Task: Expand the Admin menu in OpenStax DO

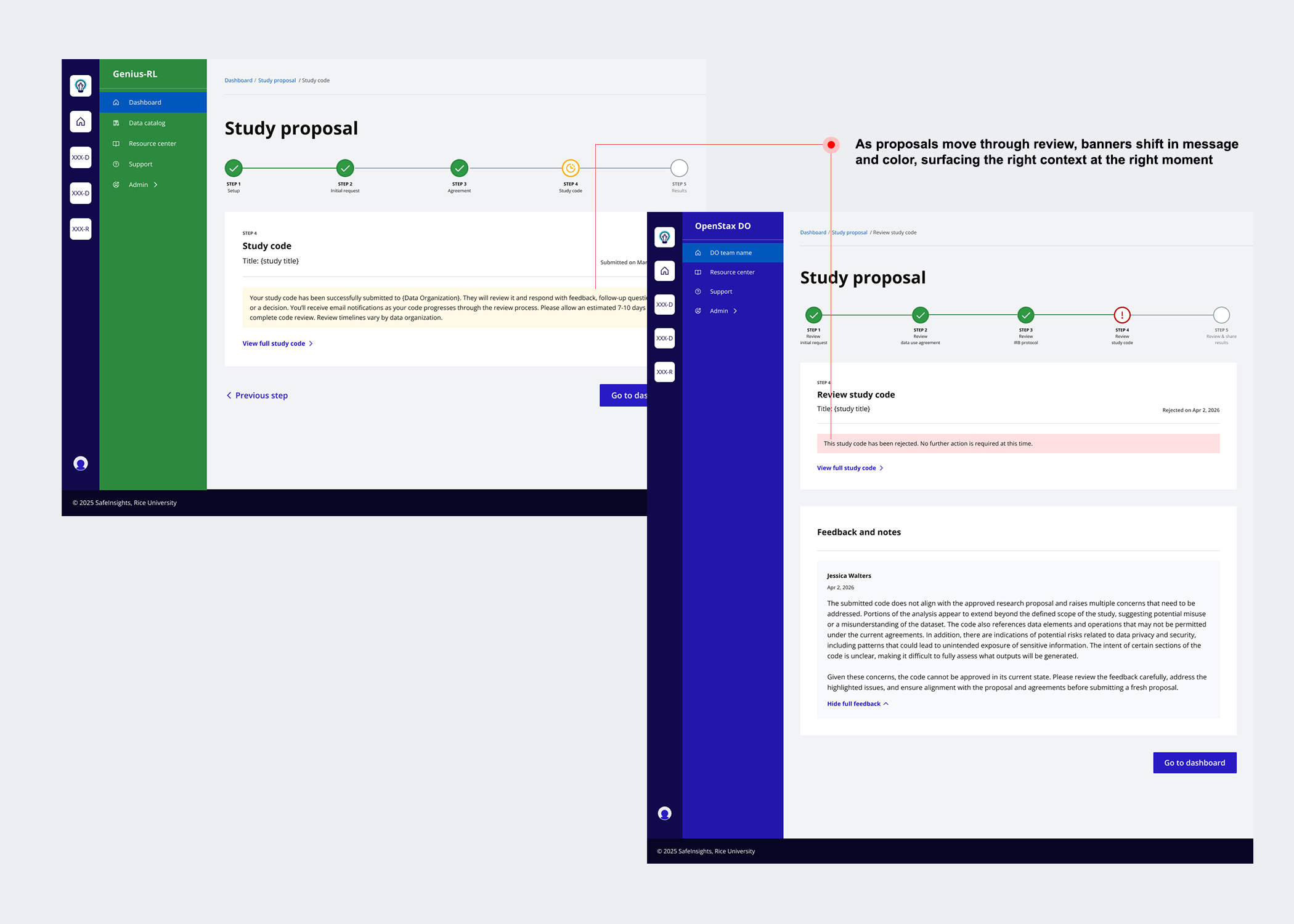Action: pos(718,310)
